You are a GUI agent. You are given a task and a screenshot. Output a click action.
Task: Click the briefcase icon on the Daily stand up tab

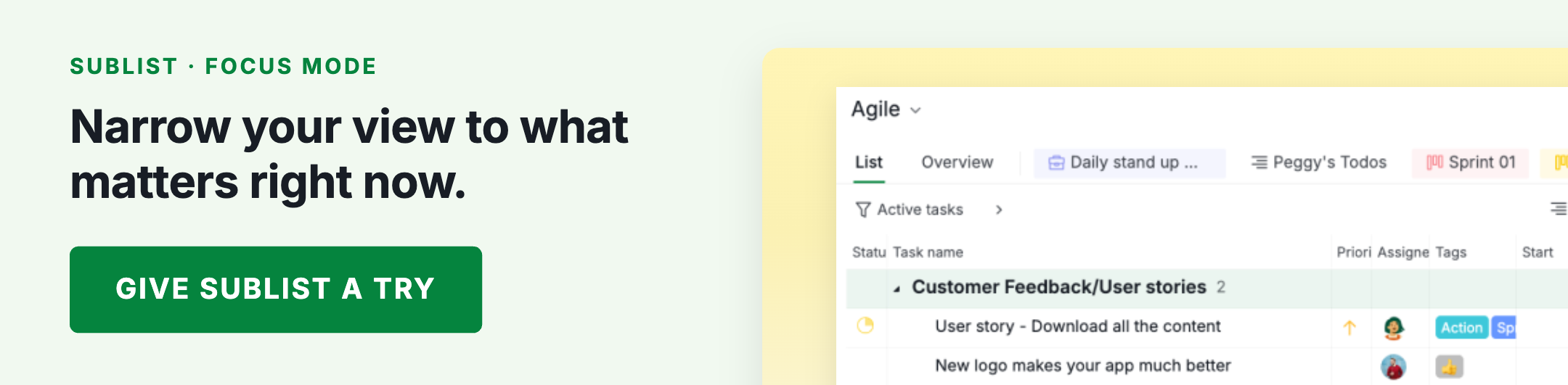coord(1056,163)
